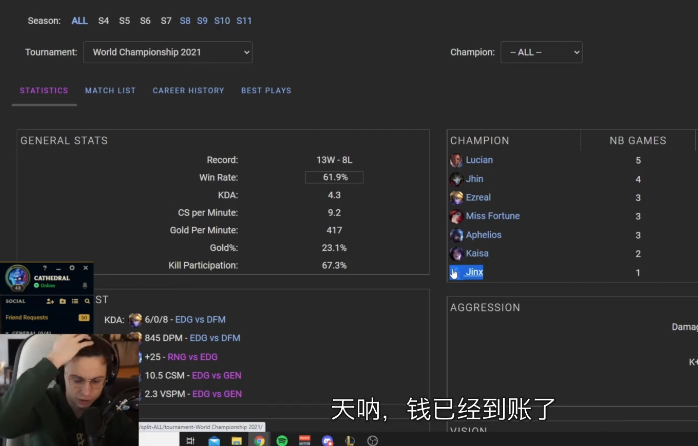This screenshot has height=446, width=698.
Task: Switch to the Match List tab
Action: click(110, 90)
